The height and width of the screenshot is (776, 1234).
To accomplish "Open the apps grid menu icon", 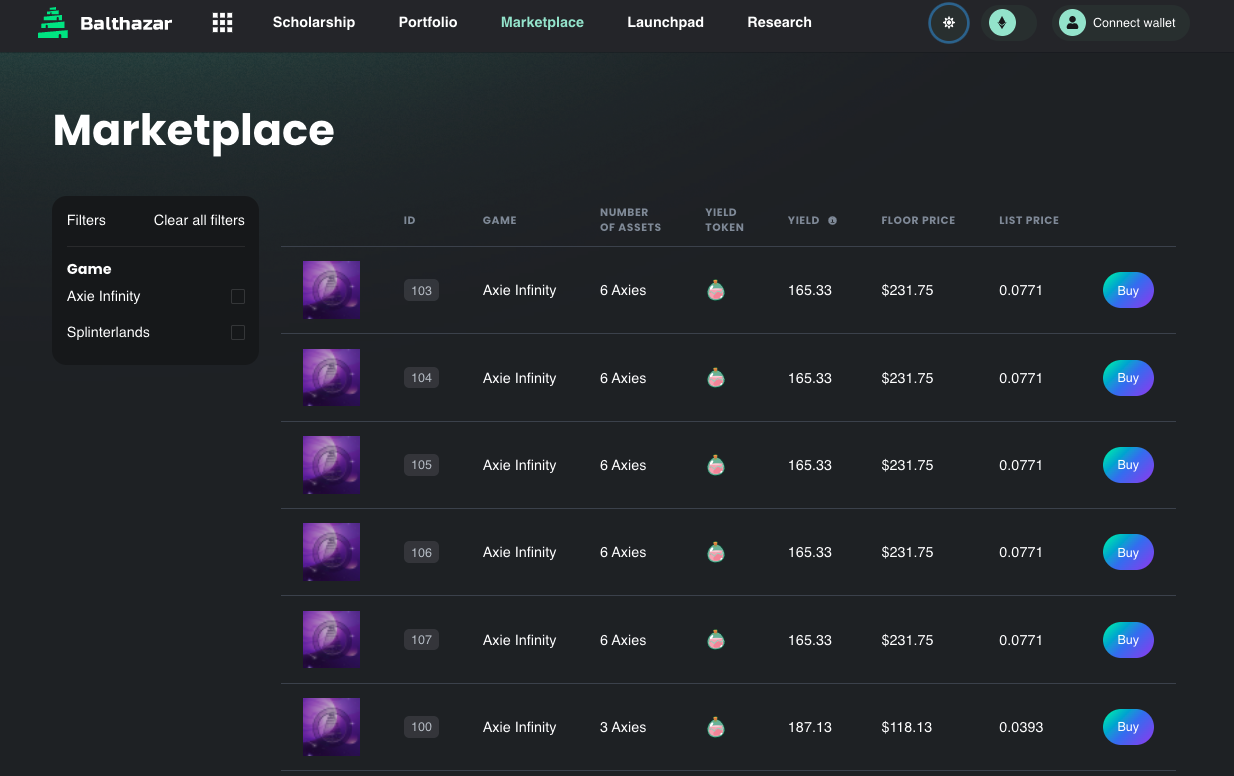I will [223, 23].
